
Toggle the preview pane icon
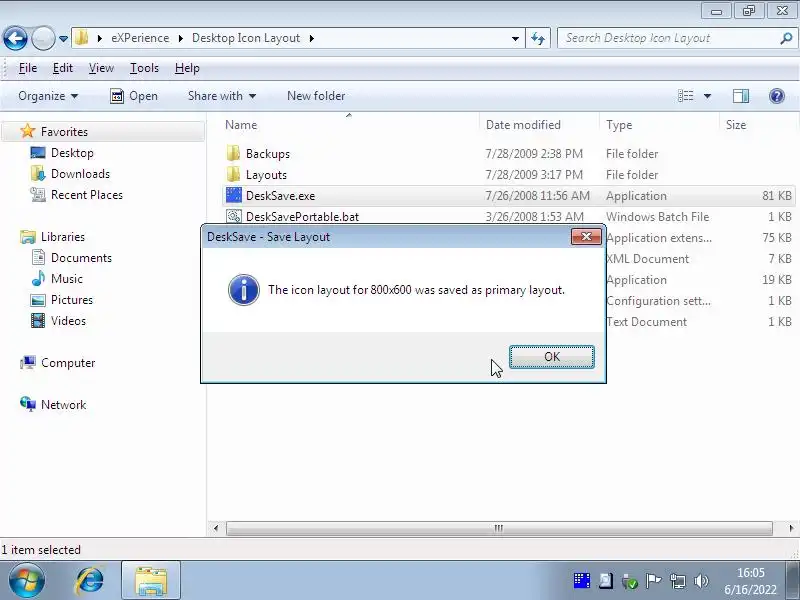(x=741, y=96)
